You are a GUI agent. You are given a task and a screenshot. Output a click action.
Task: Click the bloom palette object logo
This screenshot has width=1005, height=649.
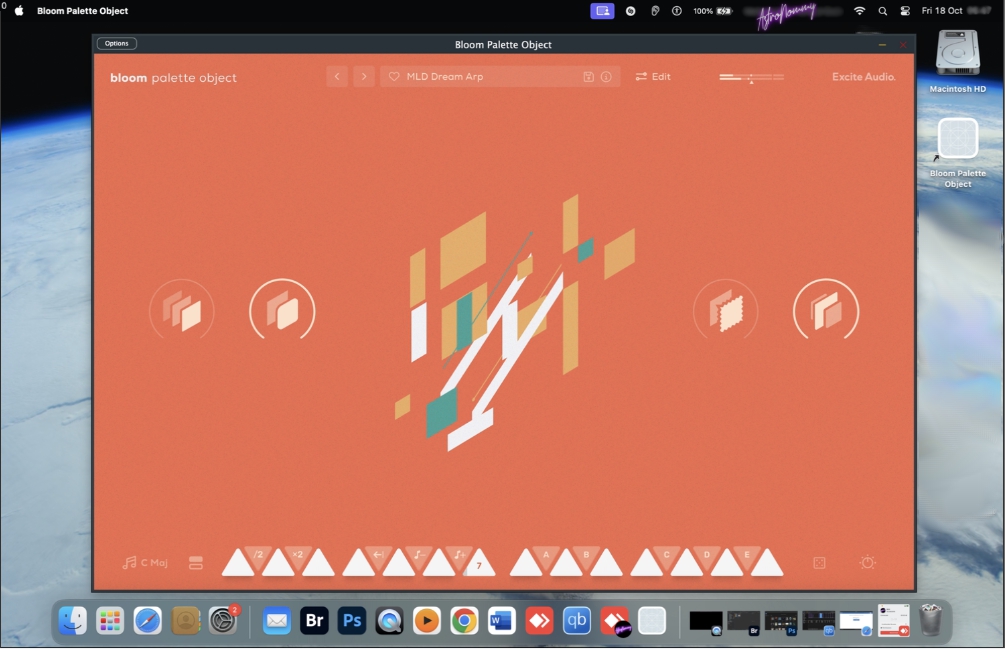coord(173,78)
